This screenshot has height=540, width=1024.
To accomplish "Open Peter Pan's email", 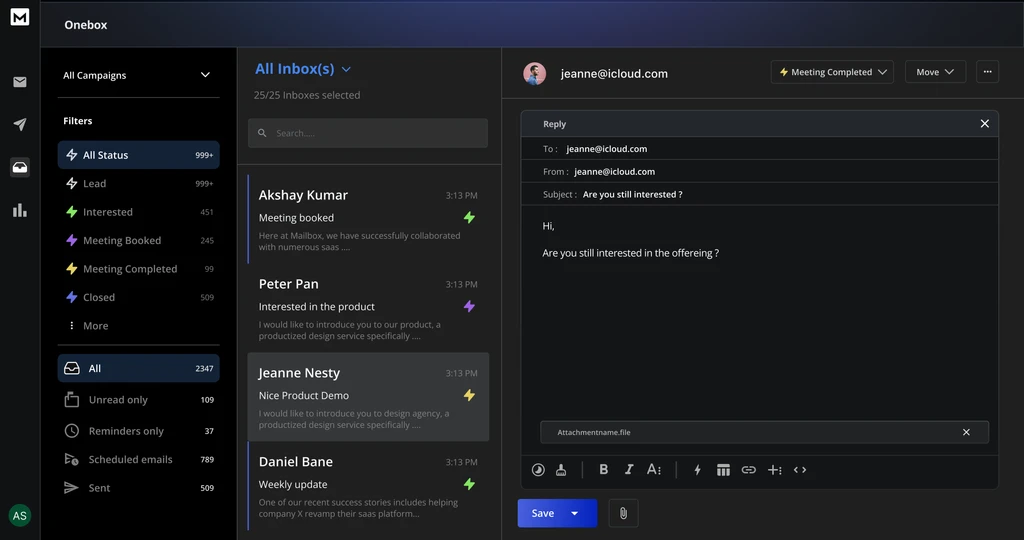I will [368, 308].
